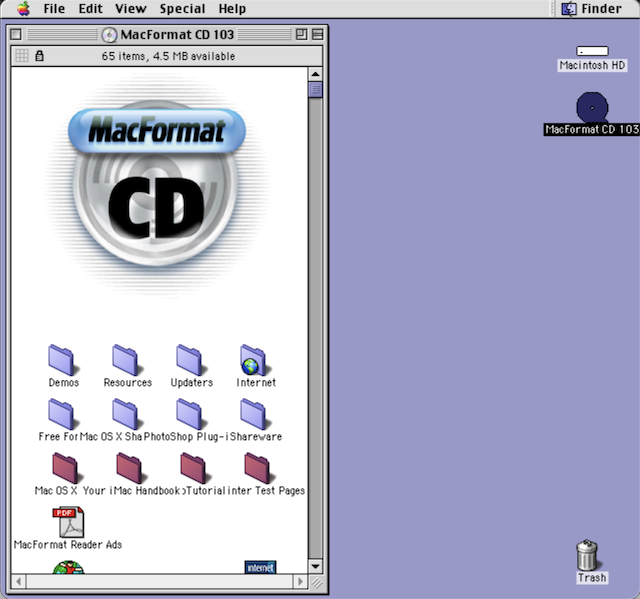Image resolution: width=640 pixels, height=599 pixels.
Task: Click the horizontal scroll right arrow
Action: tap(300, 581)
